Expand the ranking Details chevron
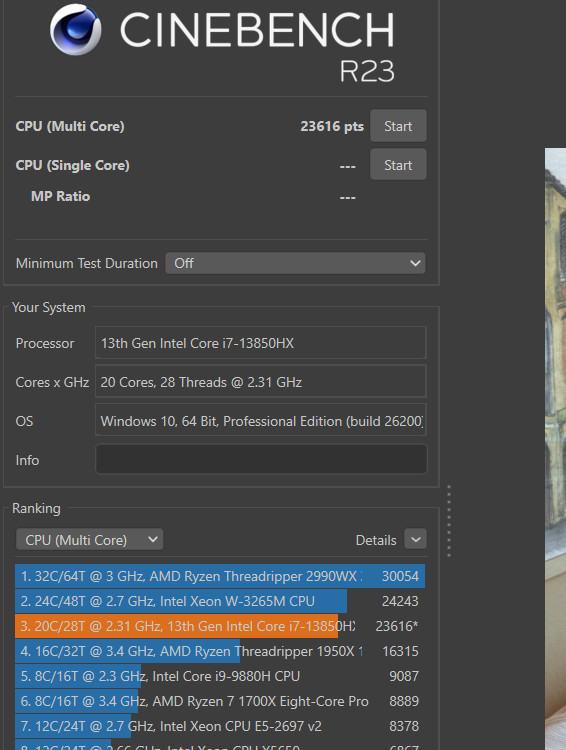 [415, 539]
